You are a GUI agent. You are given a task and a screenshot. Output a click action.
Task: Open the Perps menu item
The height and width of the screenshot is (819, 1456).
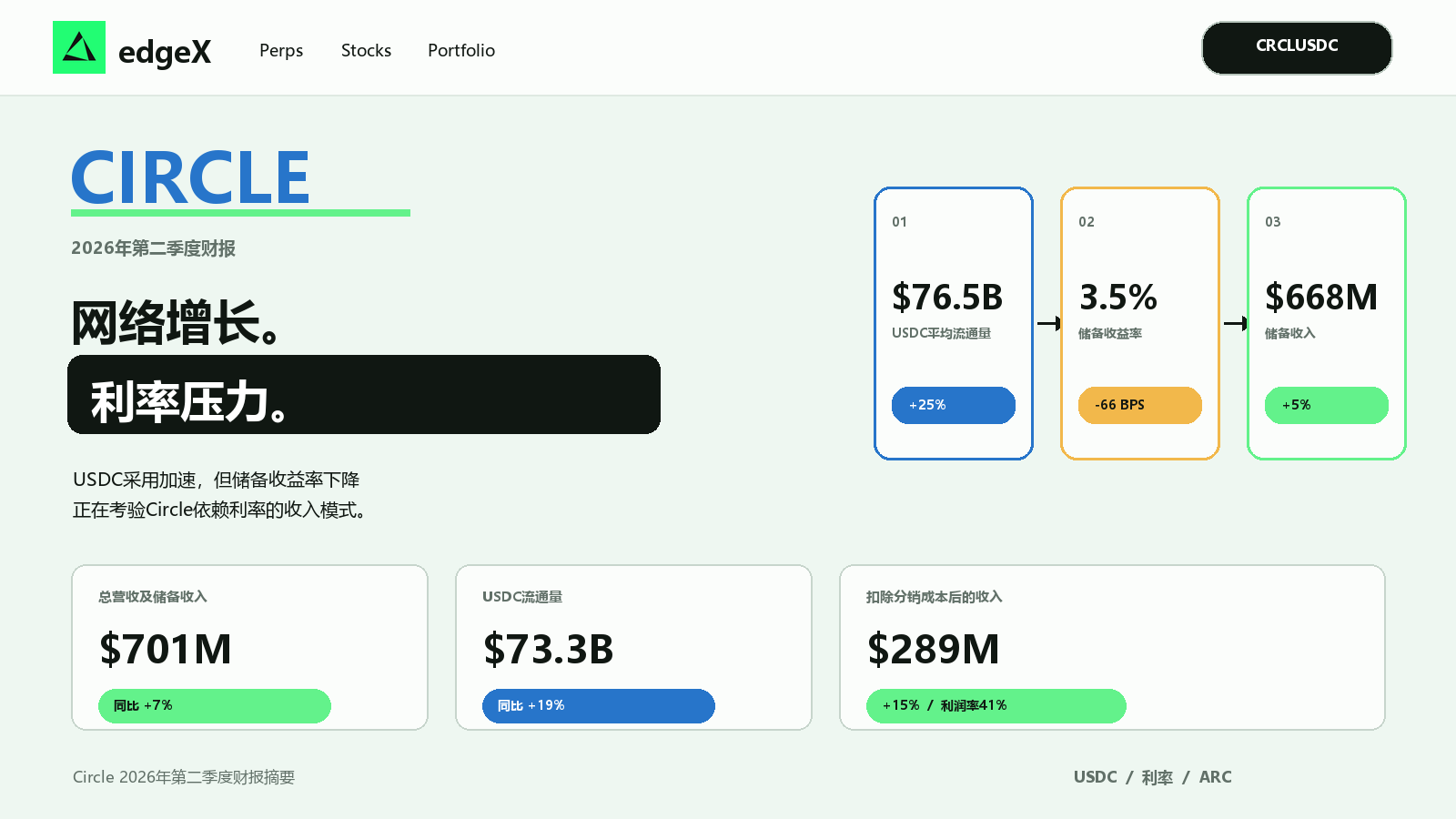pyautogui.click(x=281, y=50)
